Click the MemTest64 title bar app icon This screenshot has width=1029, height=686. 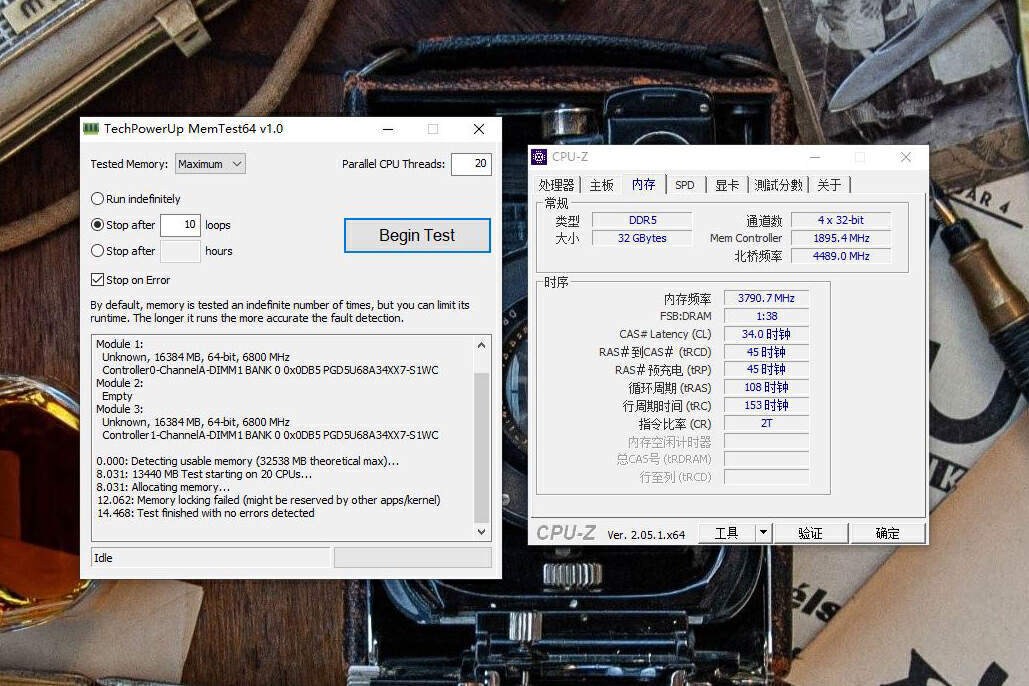coord(91,128)
